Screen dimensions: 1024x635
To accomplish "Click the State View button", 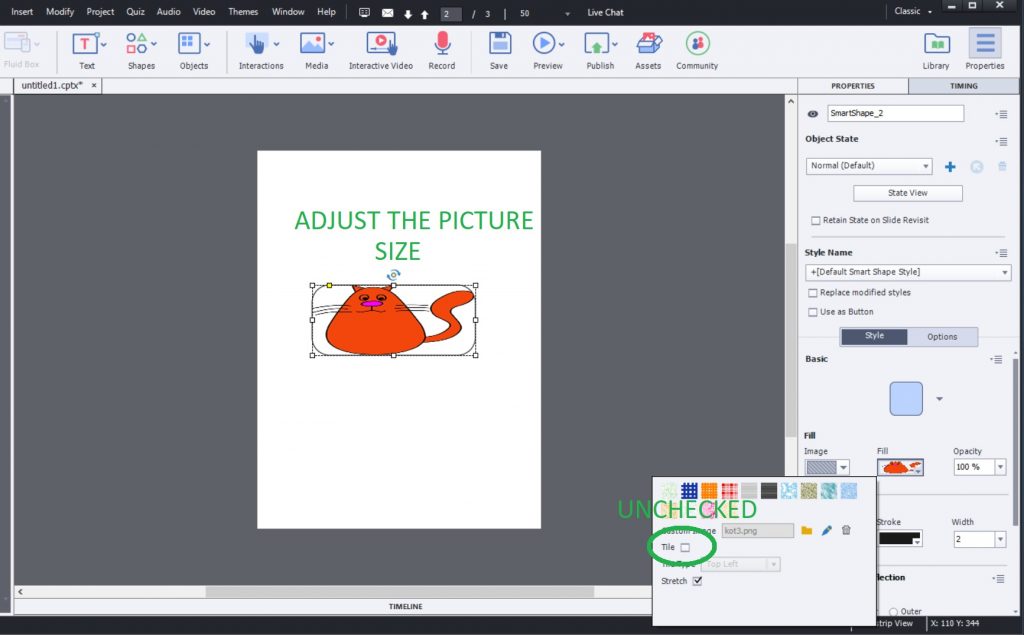I will (x=907, y=192).
